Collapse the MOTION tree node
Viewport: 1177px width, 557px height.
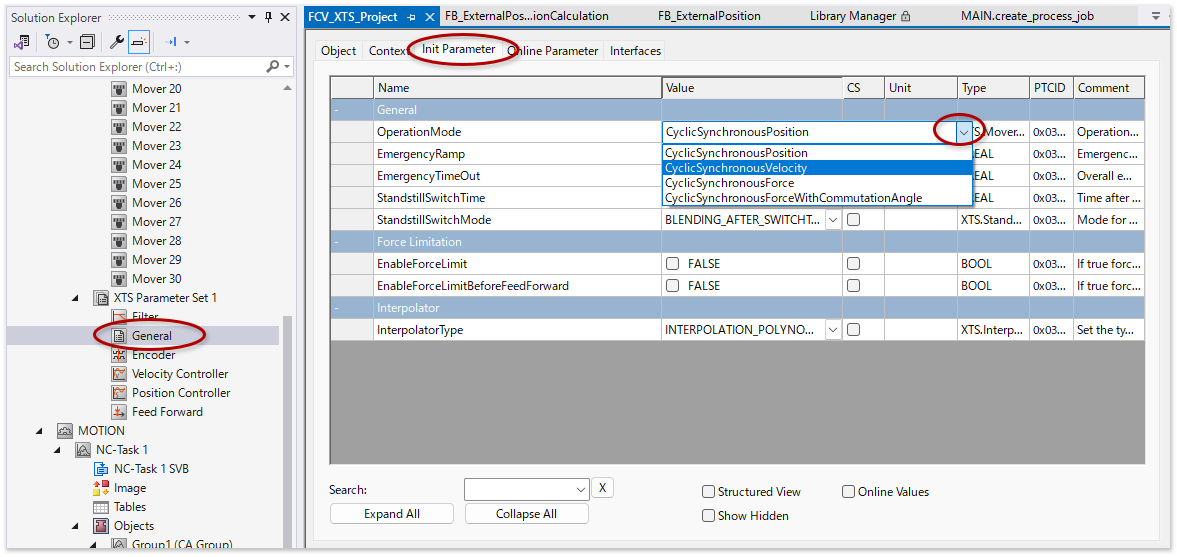[x=40, y=431]
